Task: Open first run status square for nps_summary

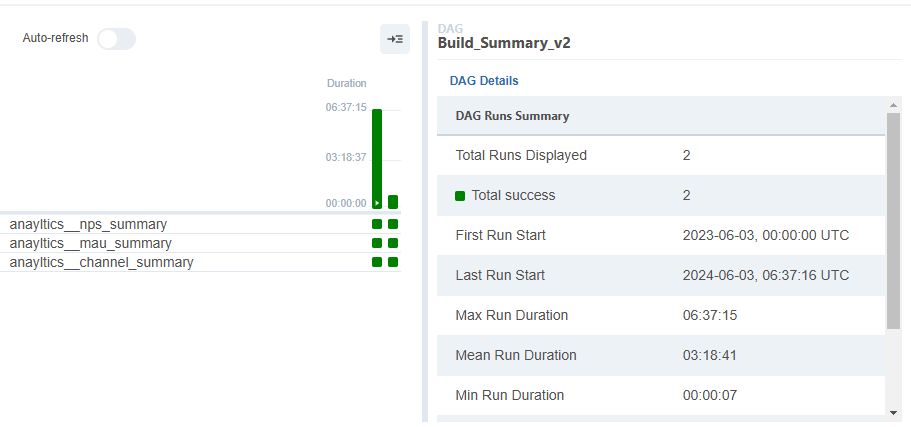Action: (377, 224)
